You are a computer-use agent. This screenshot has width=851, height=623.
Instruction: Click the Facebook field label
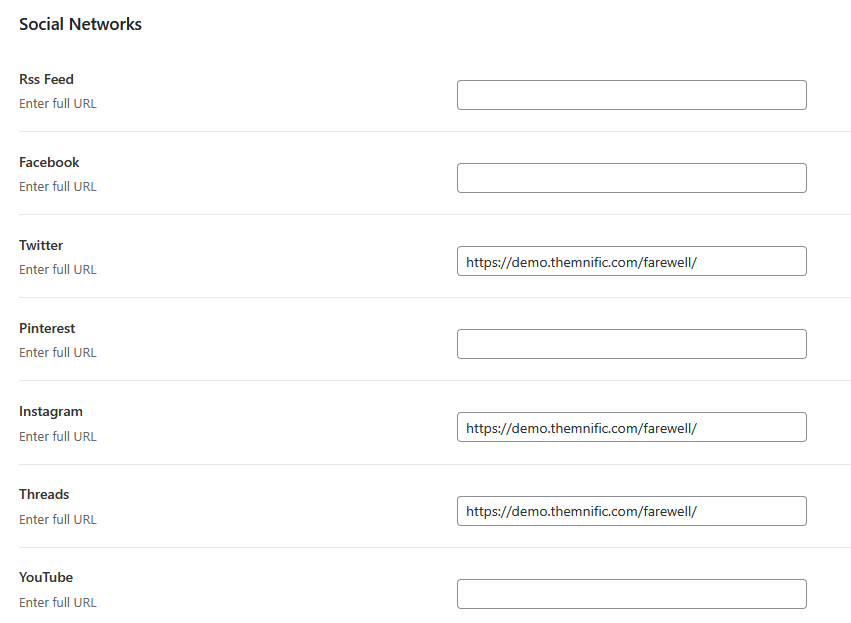(x=49, y=162)
